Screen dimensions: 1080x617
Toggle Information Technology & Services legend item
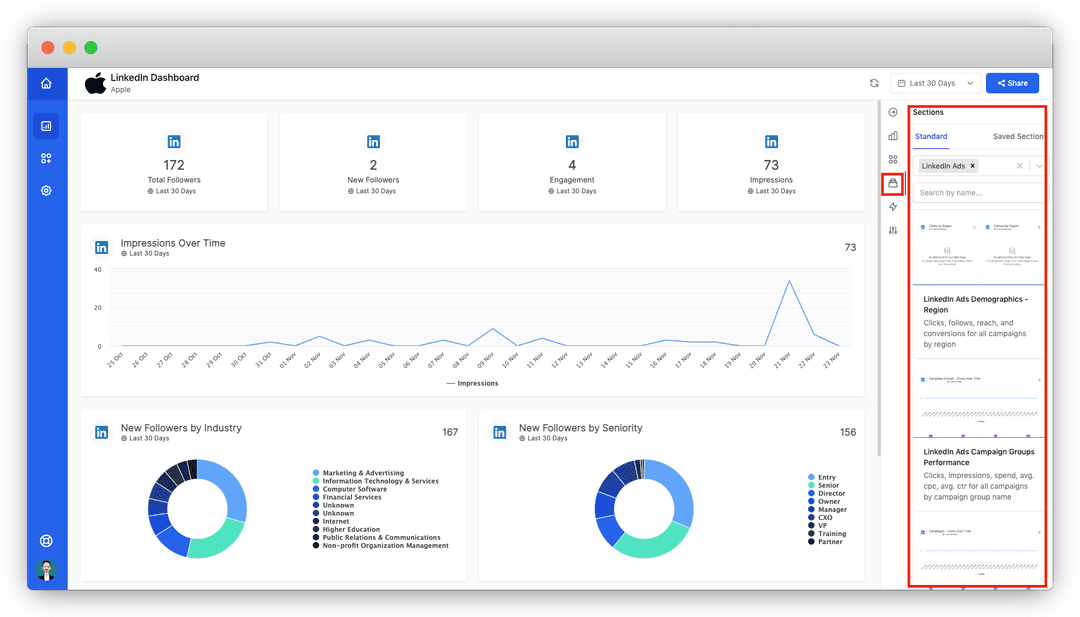click(x=375, y=481)
